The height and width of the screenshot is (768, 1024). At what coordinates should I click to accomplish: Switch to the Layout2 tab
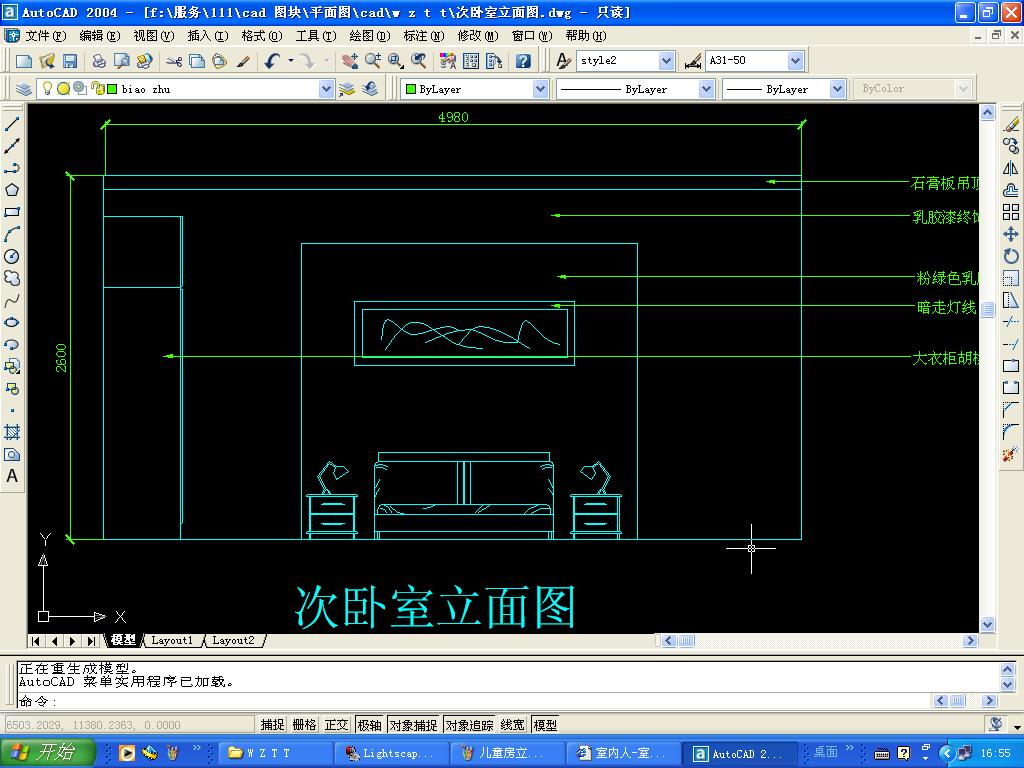(x=233, y=641)
